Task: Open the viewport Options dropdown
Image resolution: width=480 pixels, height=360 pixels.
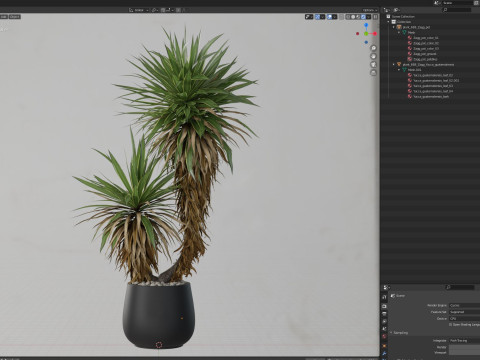Action: pyautogui.click(x=370, y=10)
